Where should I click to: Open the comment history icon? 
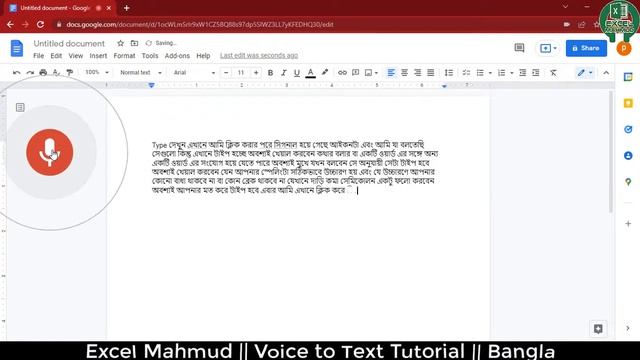tap(519, 48)
